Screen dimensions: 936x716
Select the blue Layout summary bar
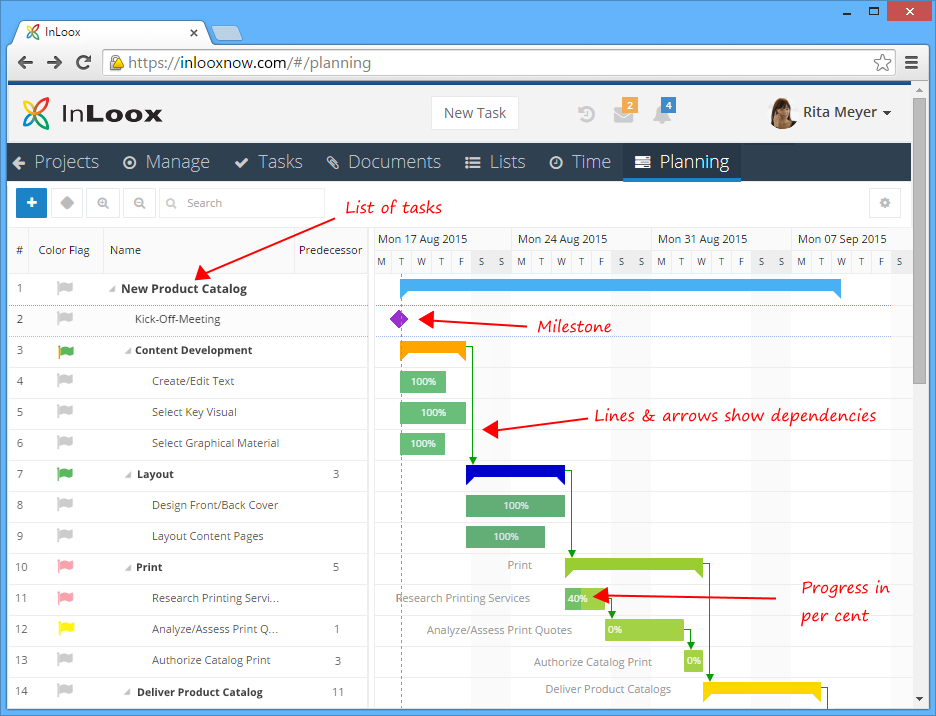coord(515,473)
